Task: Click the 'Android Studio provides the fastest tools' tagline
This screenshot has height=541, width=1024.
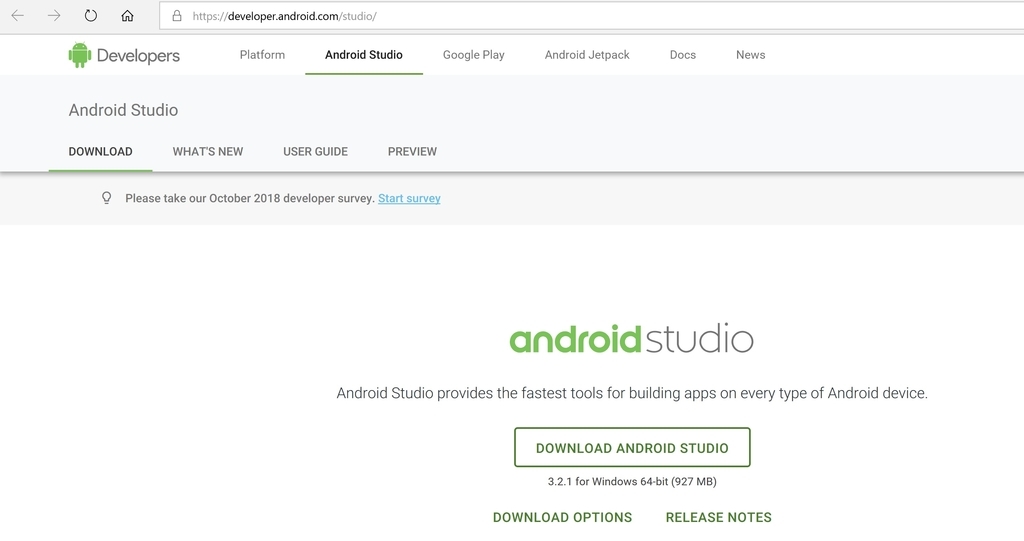Action: (632, 393)
